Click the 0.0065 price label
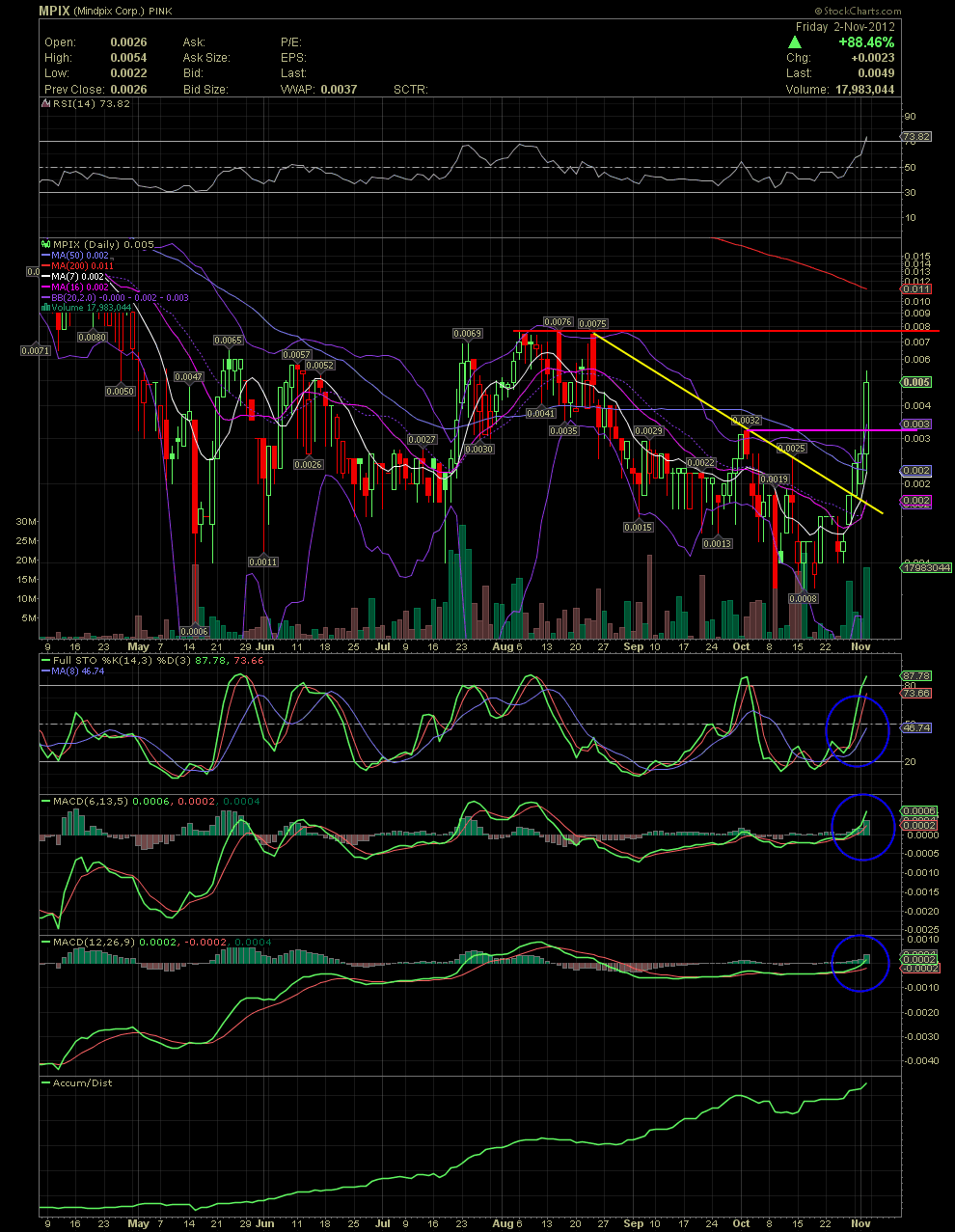Viewport: 955px width, 1232px height. click(228, 341)
